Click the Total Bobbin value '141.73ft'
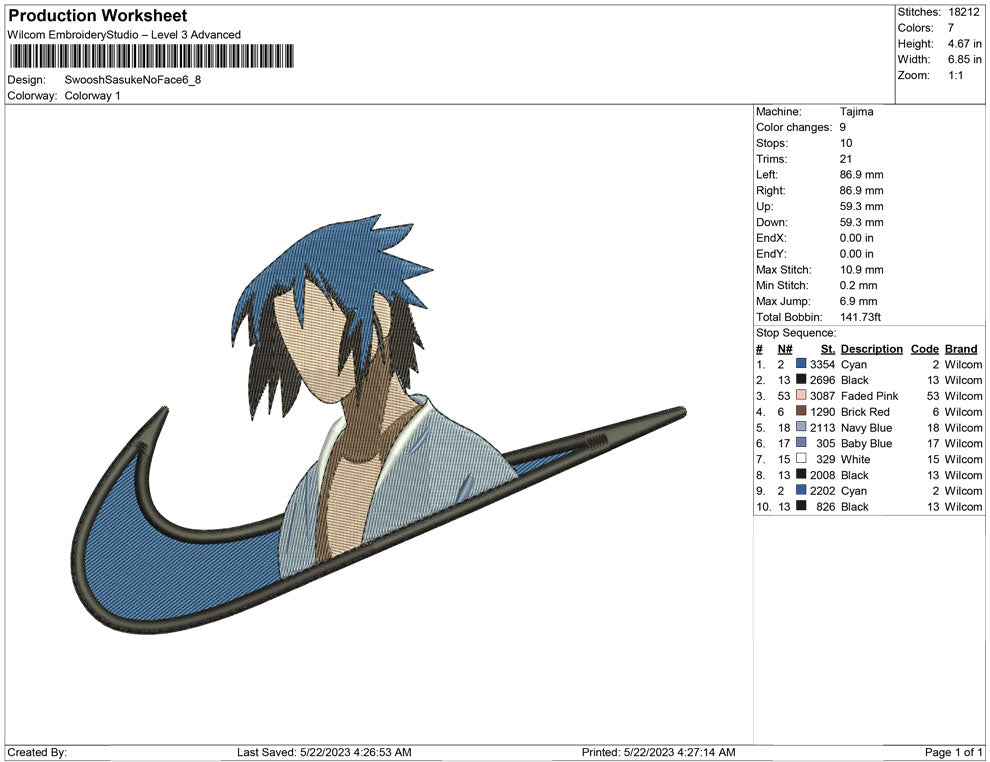 [x=861, y=317]
